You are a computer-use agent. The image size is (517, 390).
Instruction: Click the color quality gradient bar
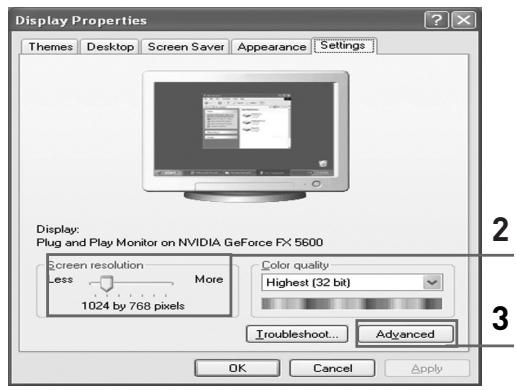click(352, 304)
